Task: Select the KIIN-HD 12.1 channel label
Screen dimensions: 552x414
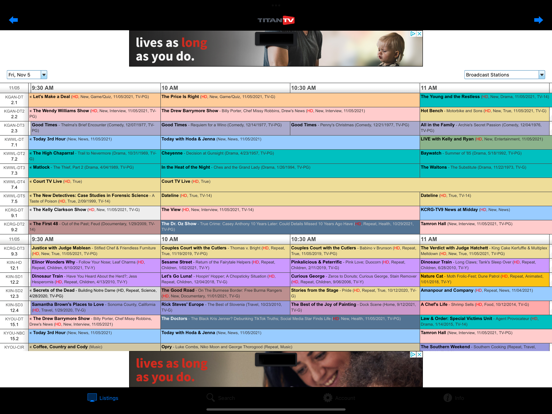Action: [14, 265]
